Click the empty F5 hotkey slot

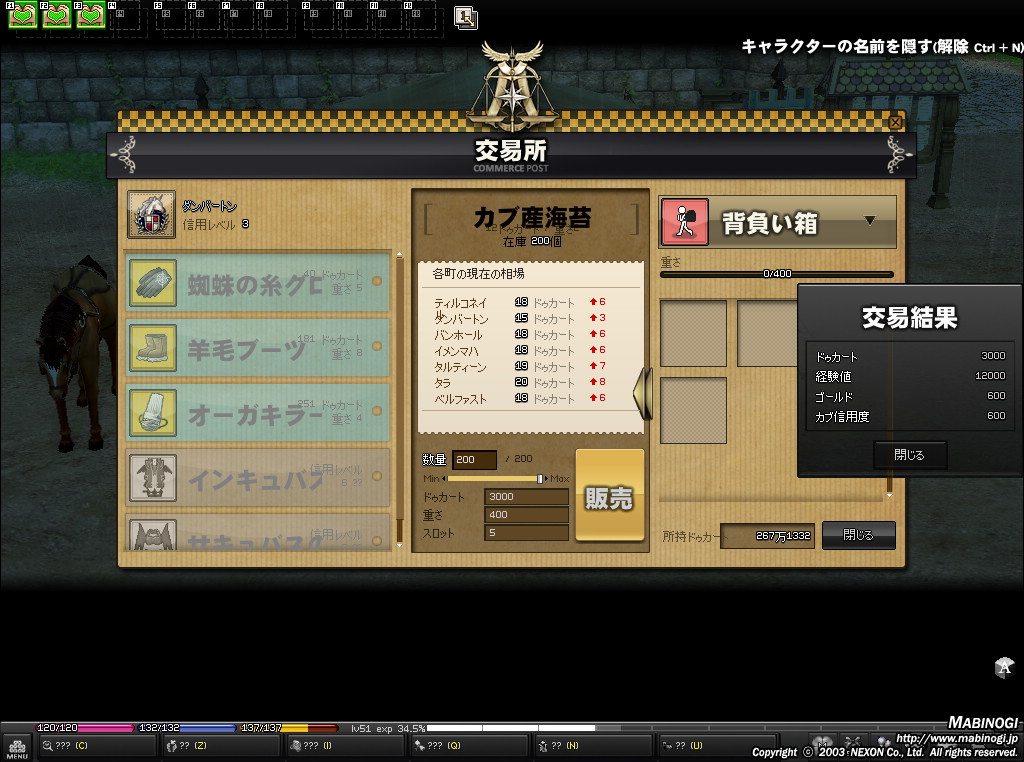click(x=170, y=16)
